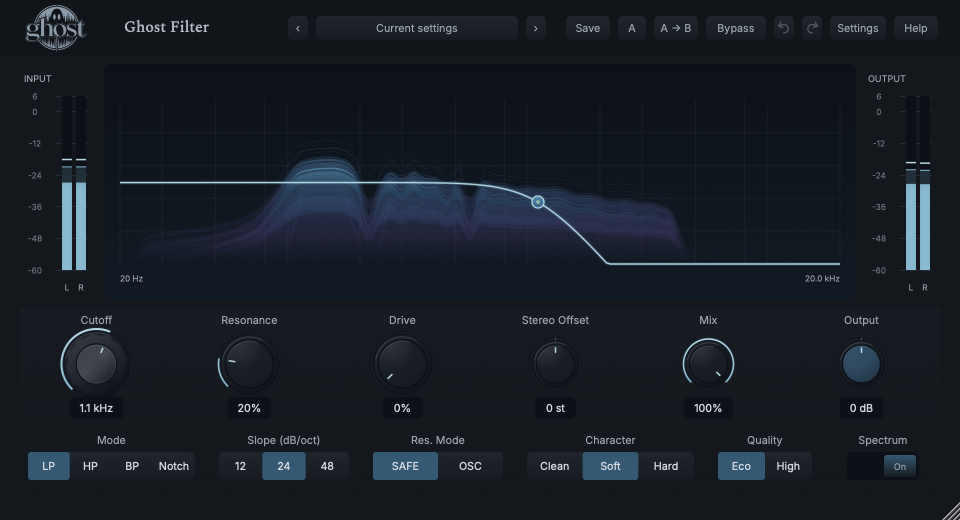
Task: Select BP filter mode
Action: 132,466
